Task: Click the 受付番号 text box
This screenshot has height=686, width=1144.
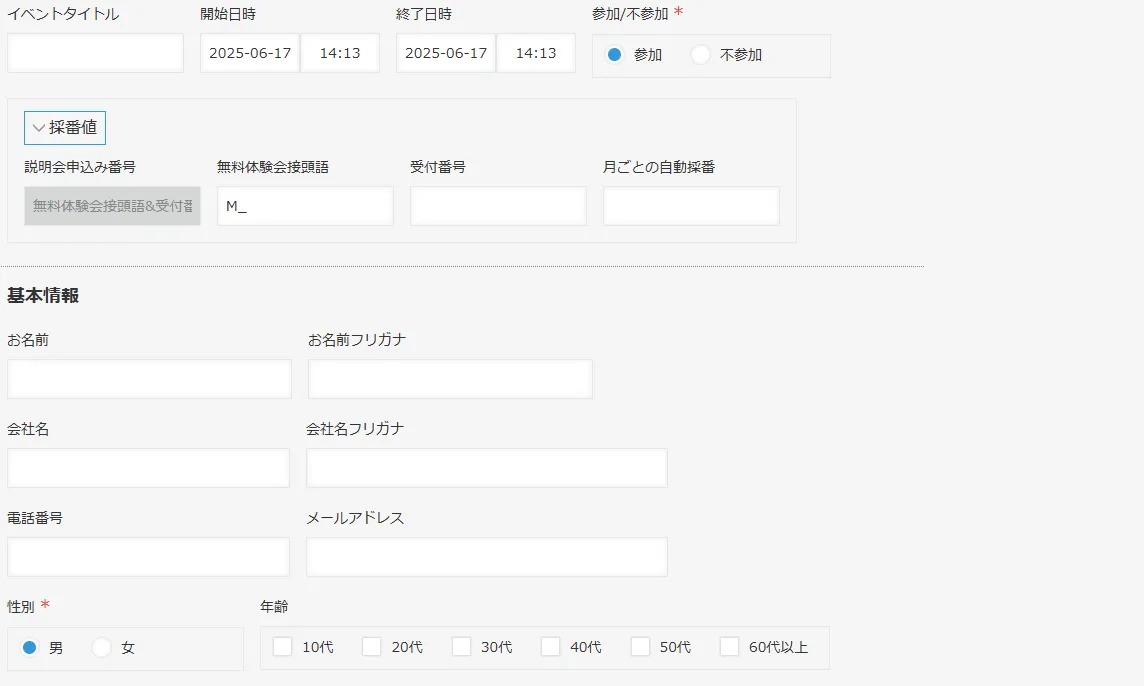Action: (x=498, y=206)
